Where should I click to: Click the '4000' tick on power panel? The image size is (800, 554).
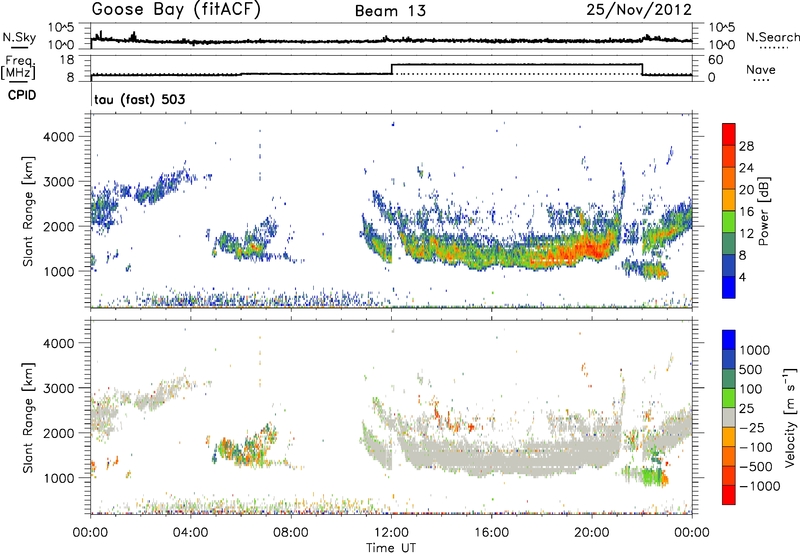tap(58, 137)
